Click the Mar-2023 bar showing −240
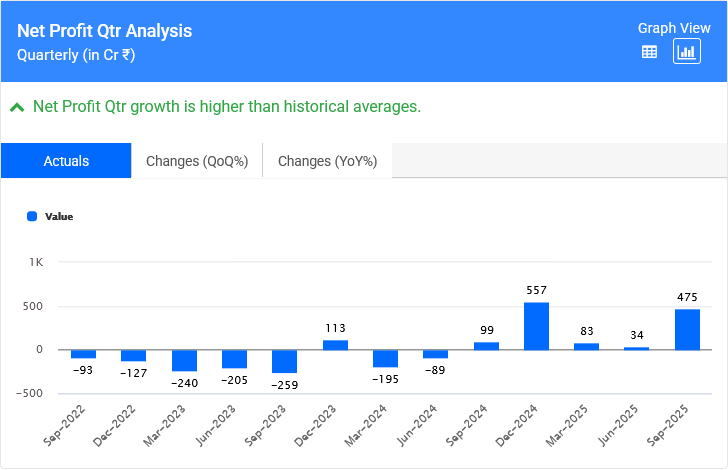 pos(184,360)
